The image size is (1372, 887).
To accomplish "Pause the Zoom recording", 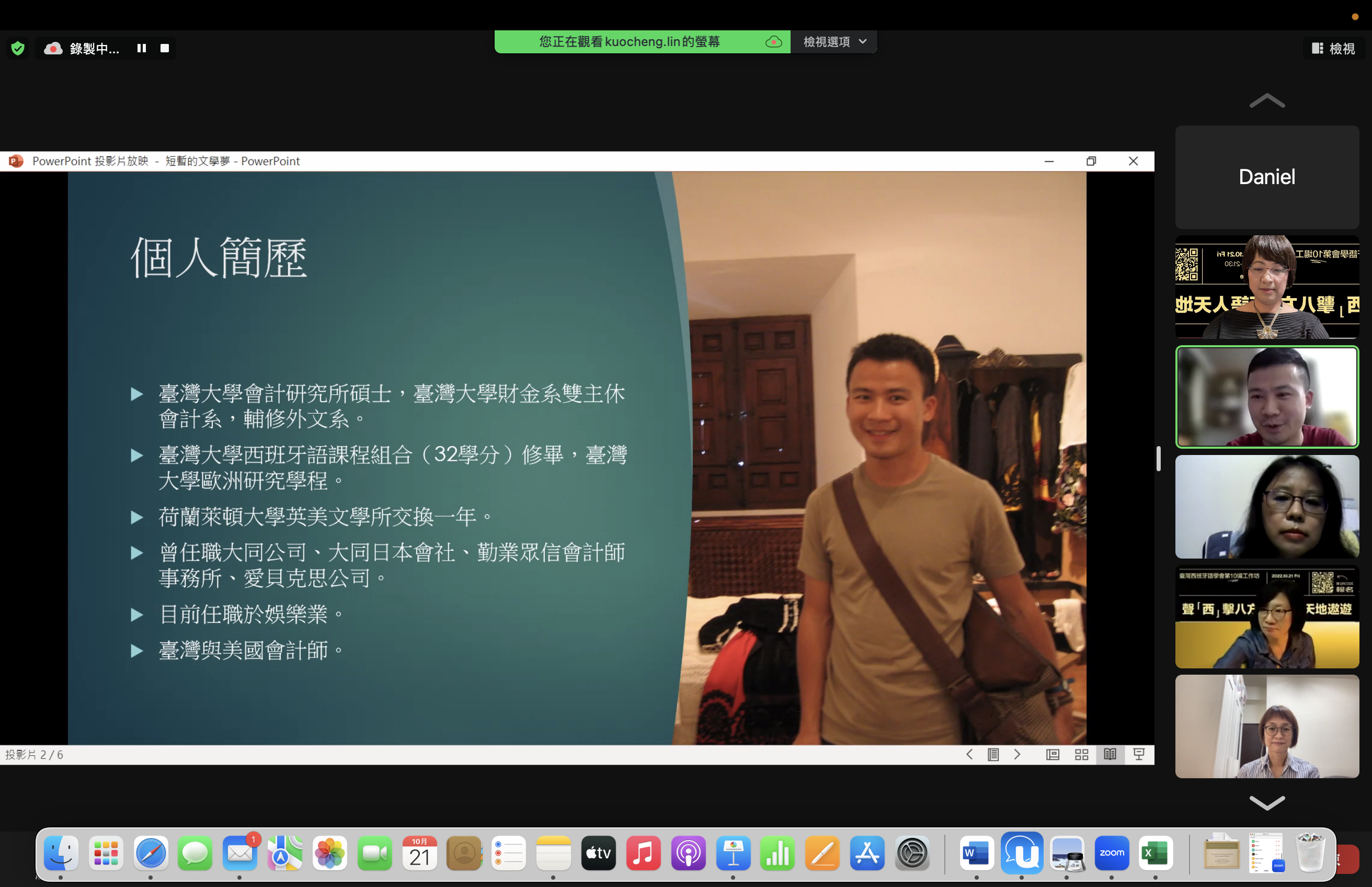I will point(142,49).
